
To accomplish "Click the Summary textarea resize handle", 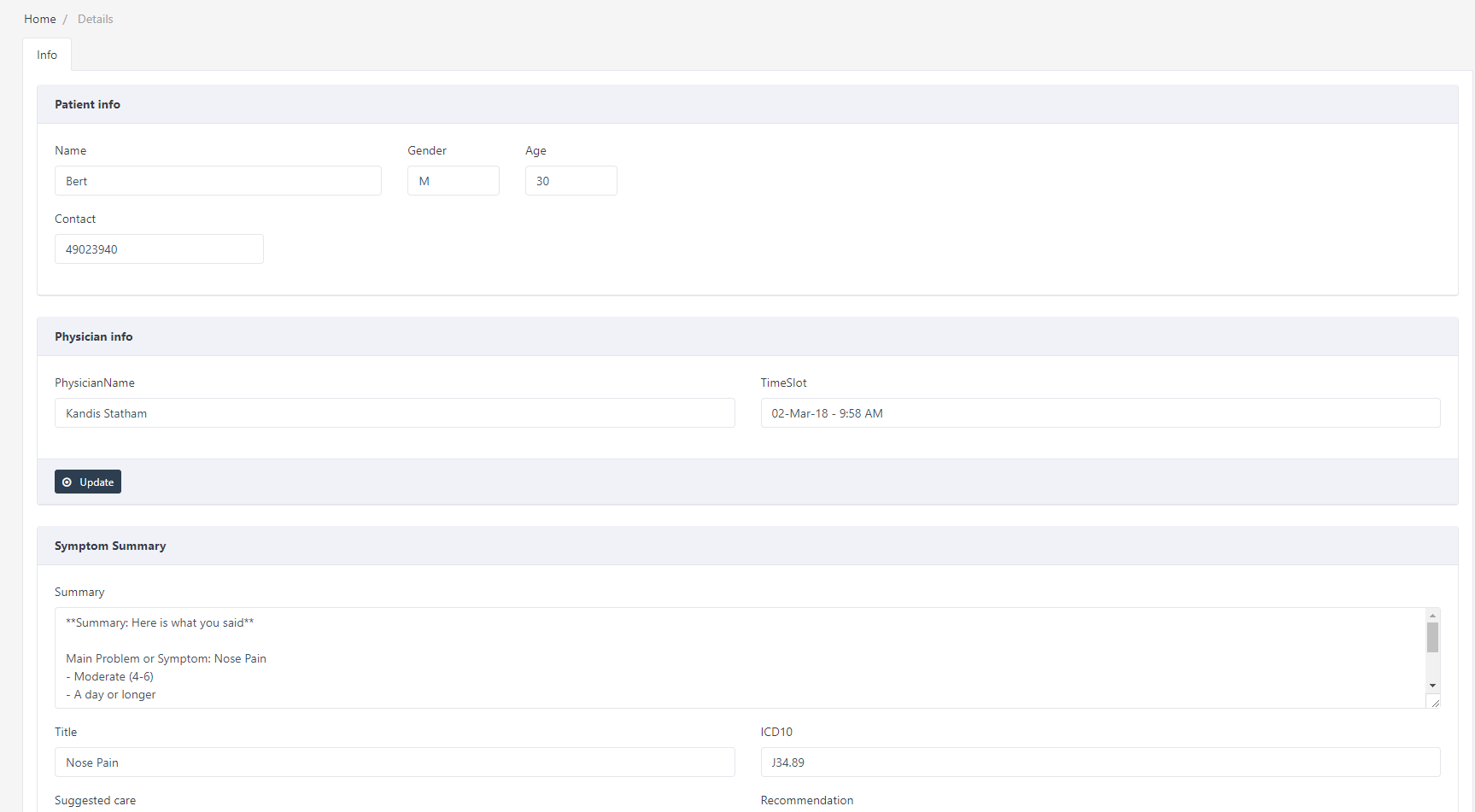I will [1435, 703].
